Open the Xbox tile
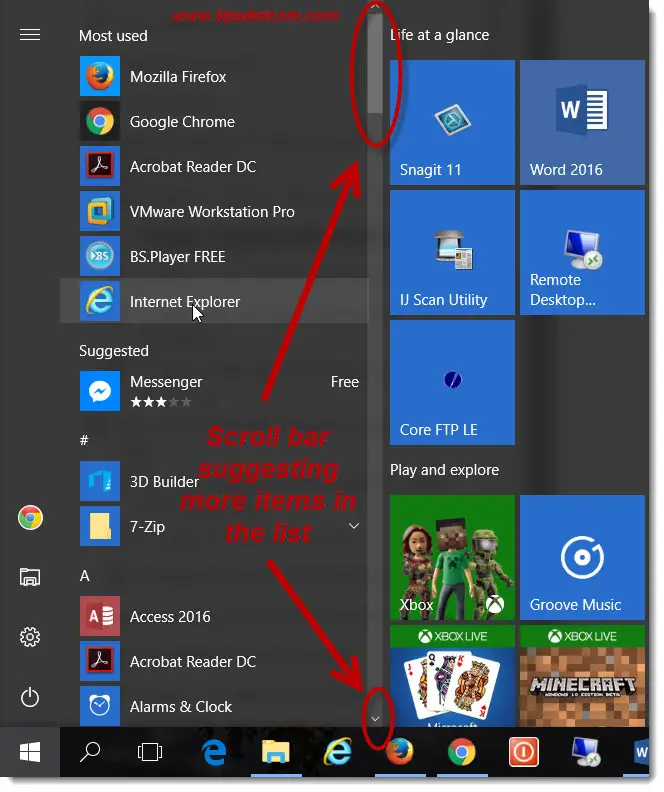This screenshot has height=792, width=664. [452, 558]
